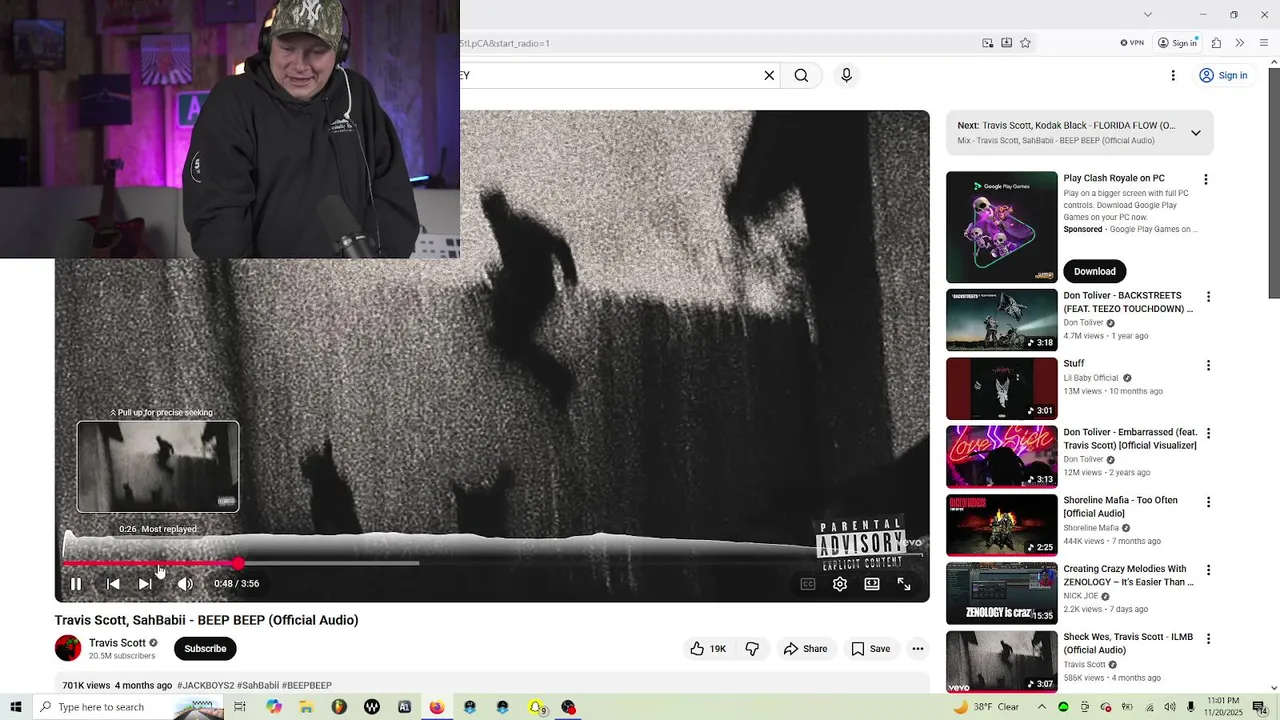1280x720 pixels.
Task: Toggle closed captions on the player
Action: pyautogui.click(x=808, y=584)
